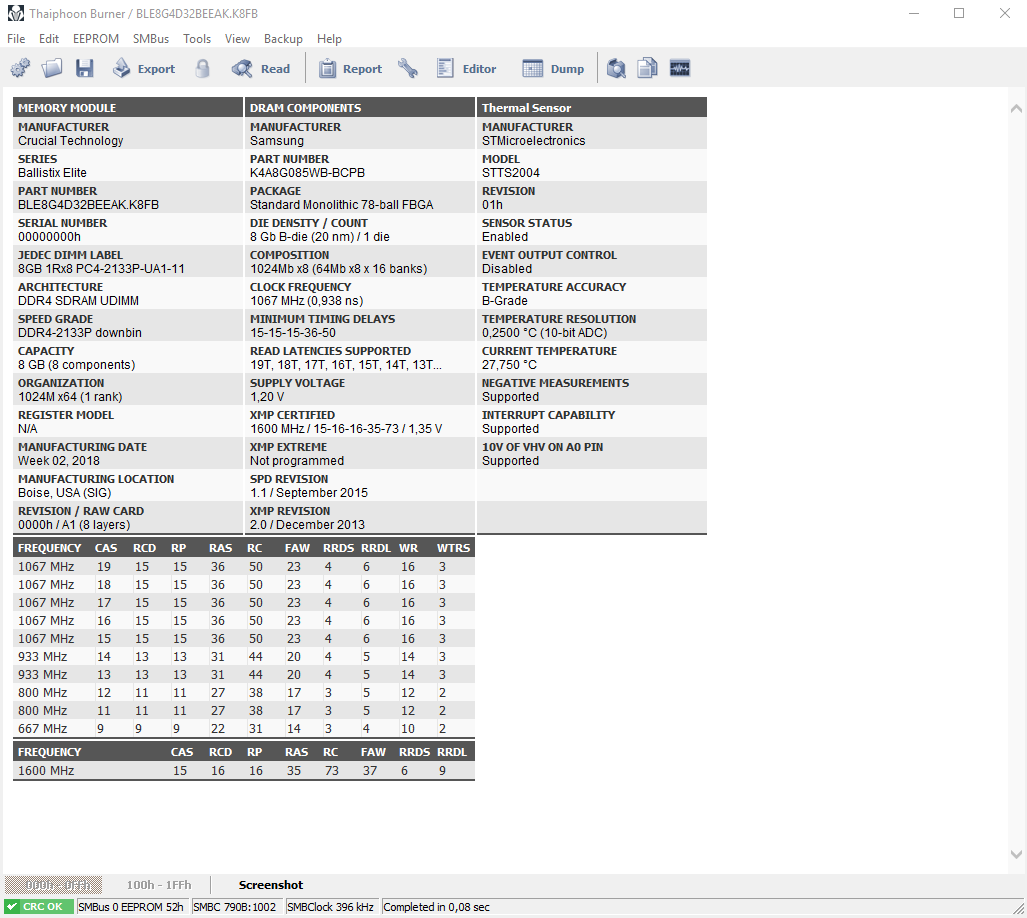
Task: Click the 1600 MHz XMP timing row
Action: pos(244,771)
